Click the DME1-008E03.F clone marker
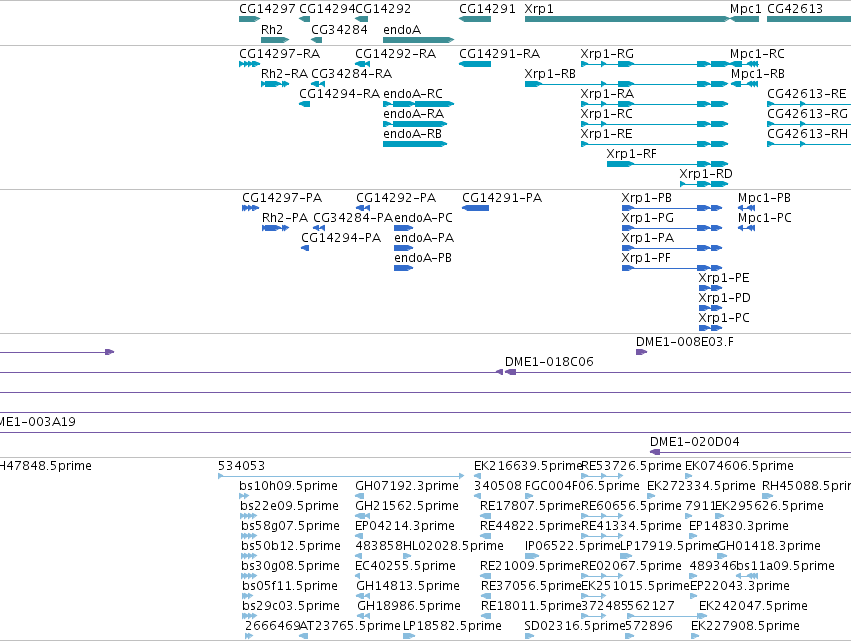 (642, 352)
